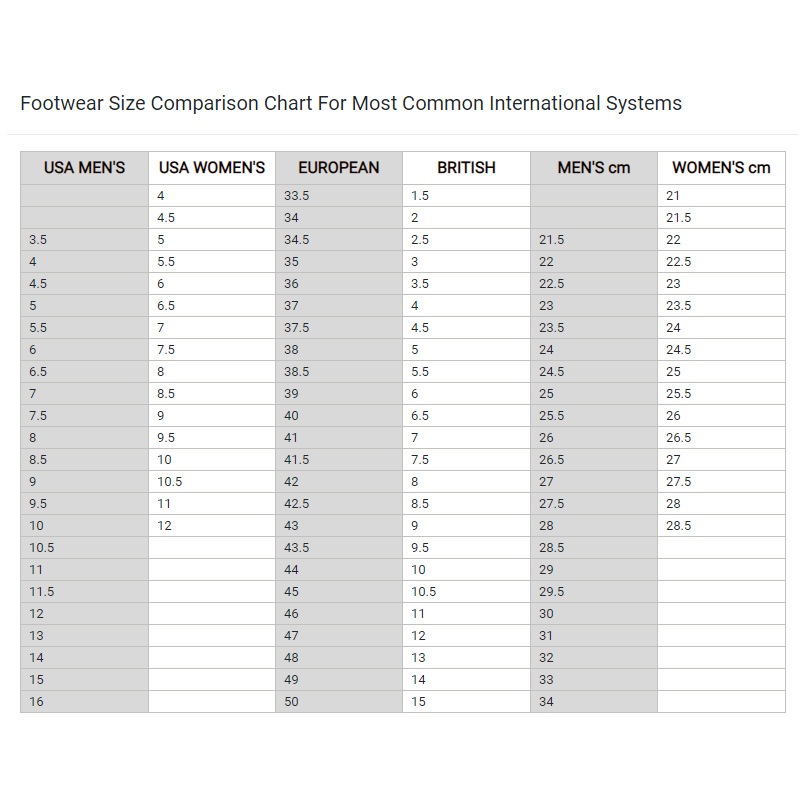
Task: Select Women's cm value 21 cell
Action: 721,195
